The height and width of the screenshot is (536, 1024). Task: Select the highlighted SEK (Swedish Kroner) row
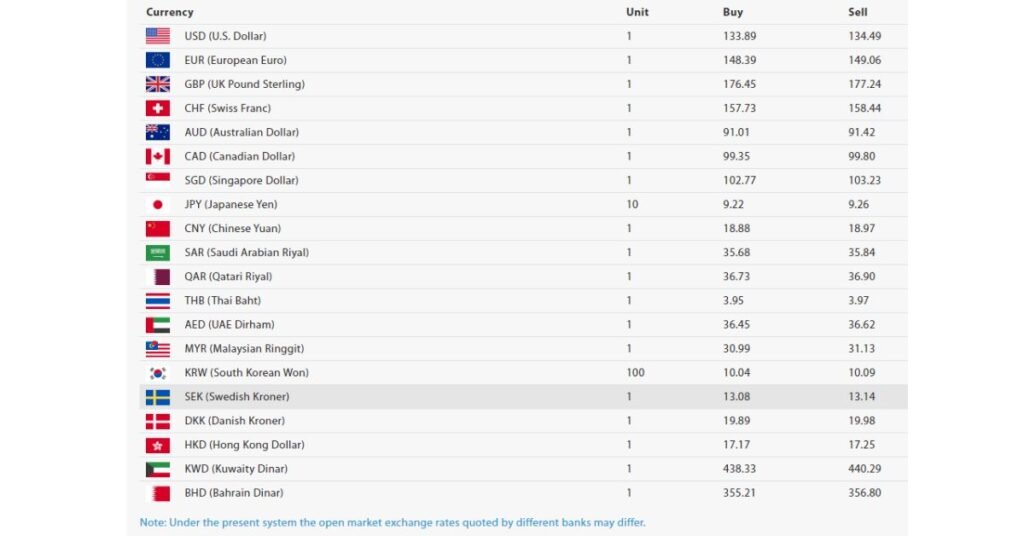[x=523, y=397]
